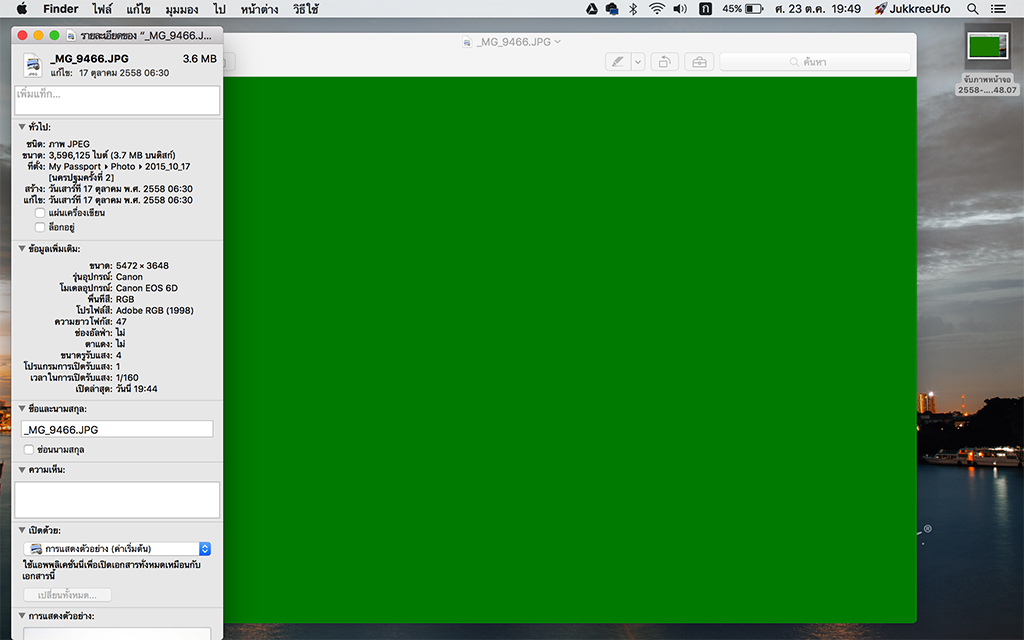Viewport: 1024px width, 640px height.
Task: Click the last opened วันนี้ 19:44 value
Action: (x=136, y=389)
